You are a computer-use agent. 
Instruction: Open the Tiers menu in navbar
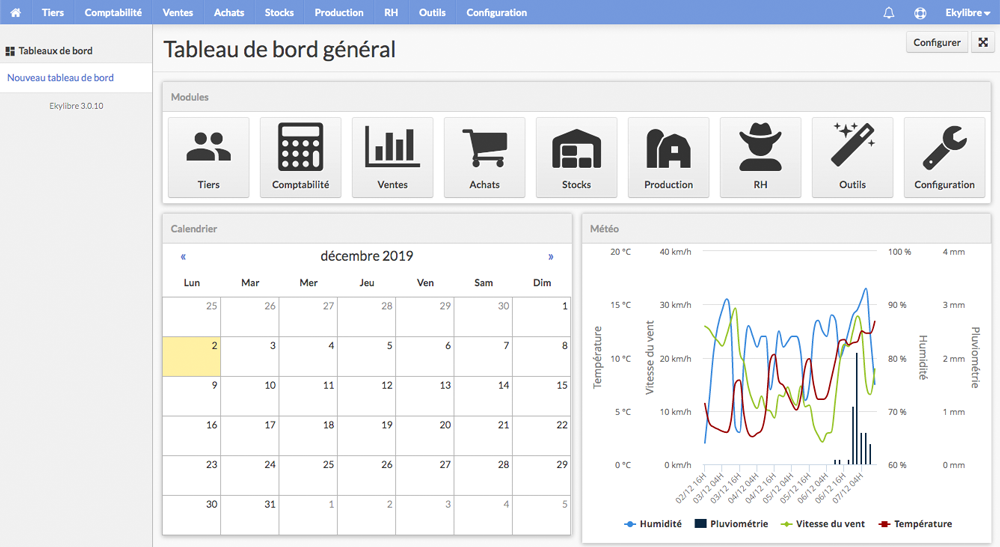53,12
